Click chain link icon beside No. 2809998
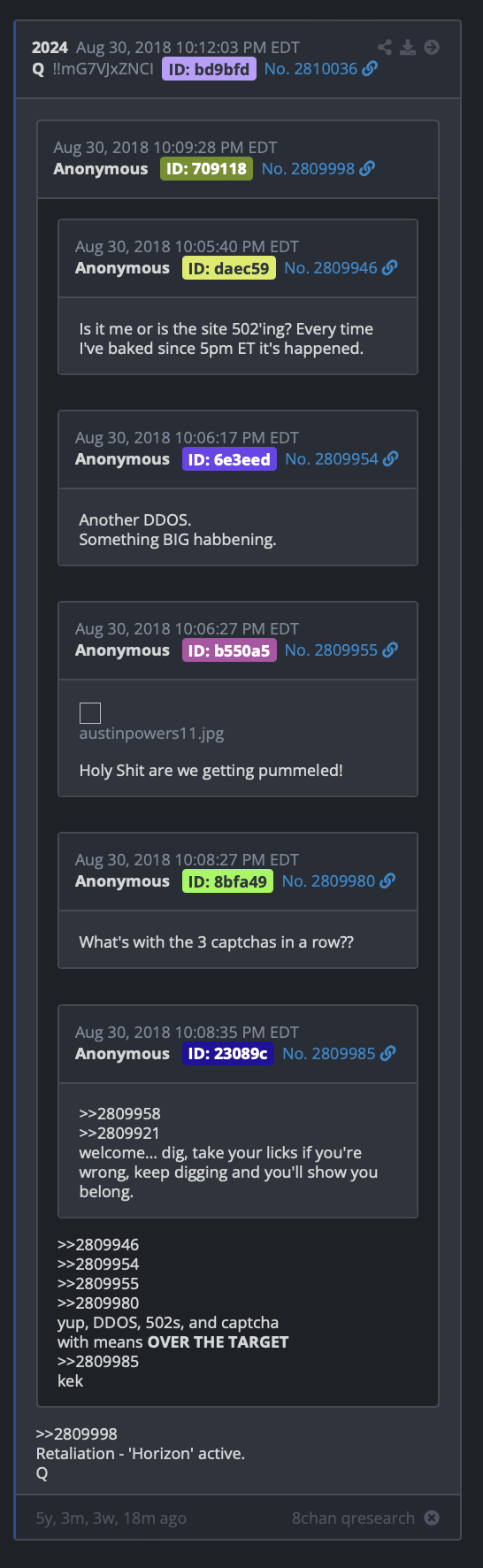The image size is (483, 1568). [367, 168]
